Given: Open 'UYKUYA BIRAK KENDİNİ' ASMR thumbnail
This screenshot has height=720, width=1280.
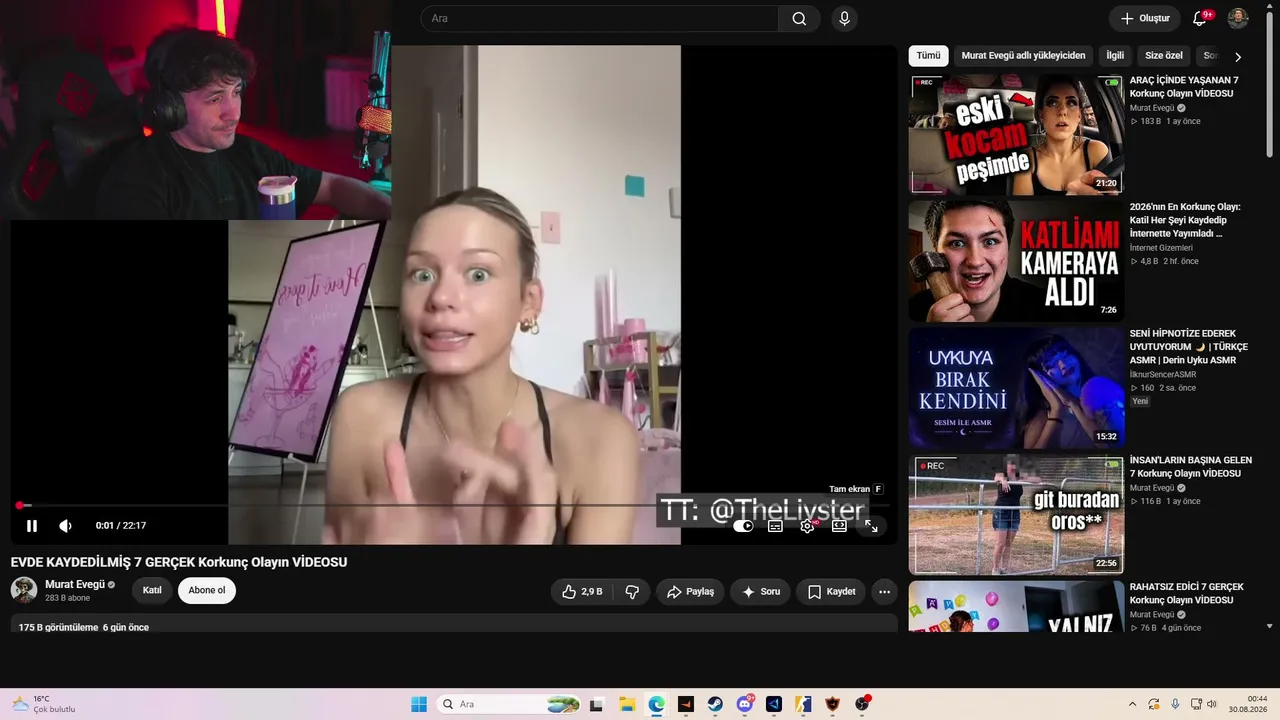Looking at the screenshot, I should click(x=1016, y=388).
